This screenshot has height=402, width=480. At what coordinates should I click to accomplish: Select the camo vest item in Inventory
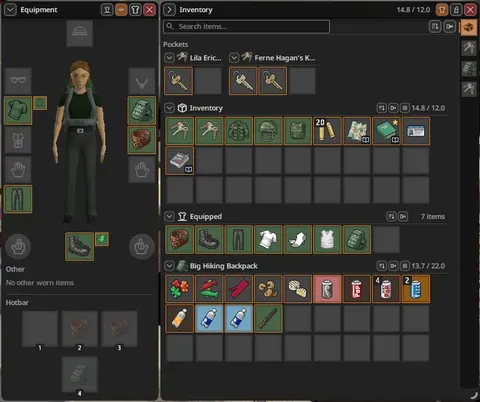(298, 131)
